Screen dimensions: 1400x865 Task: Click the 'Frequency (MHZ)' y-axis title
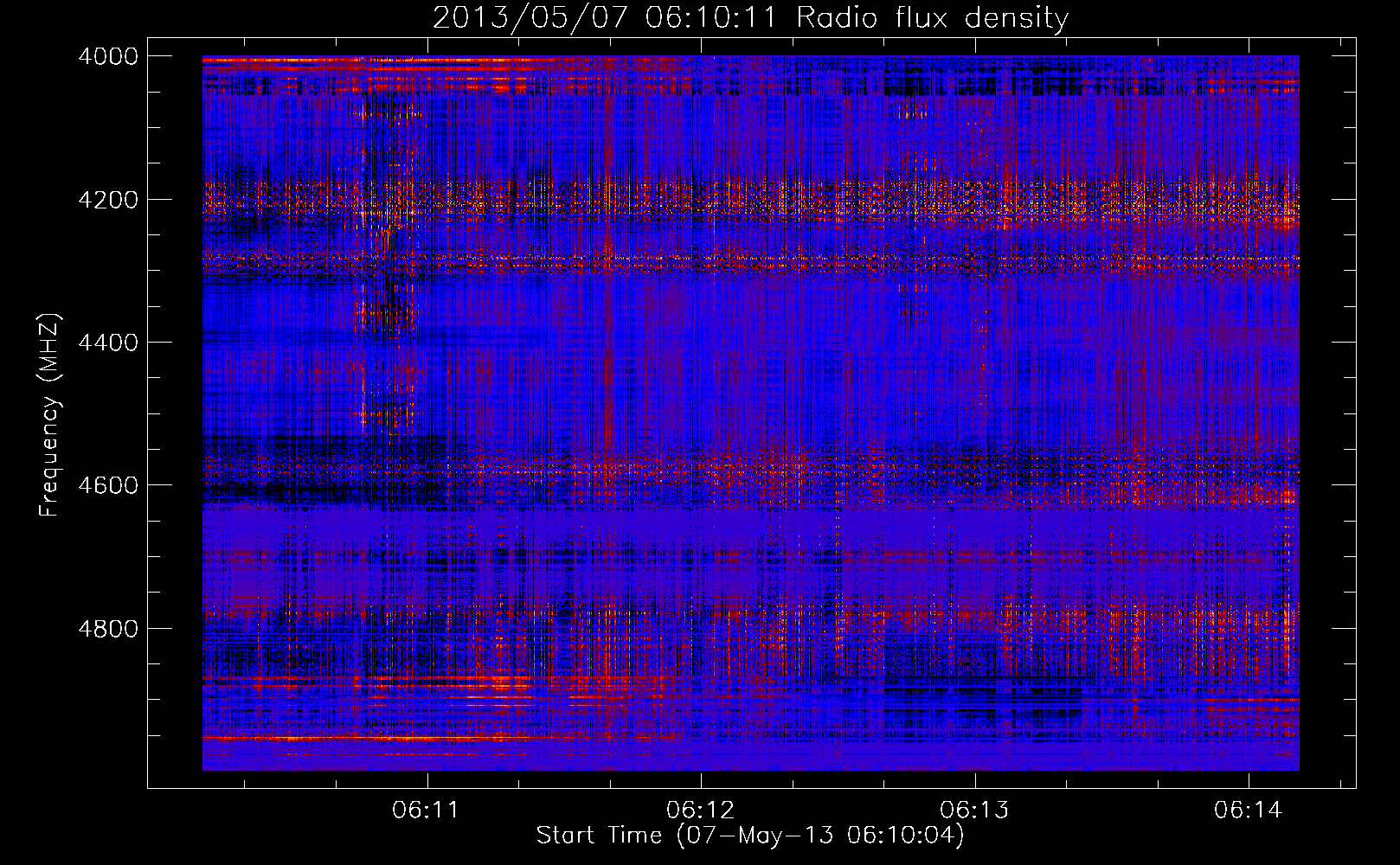click(x=50, y=415)
